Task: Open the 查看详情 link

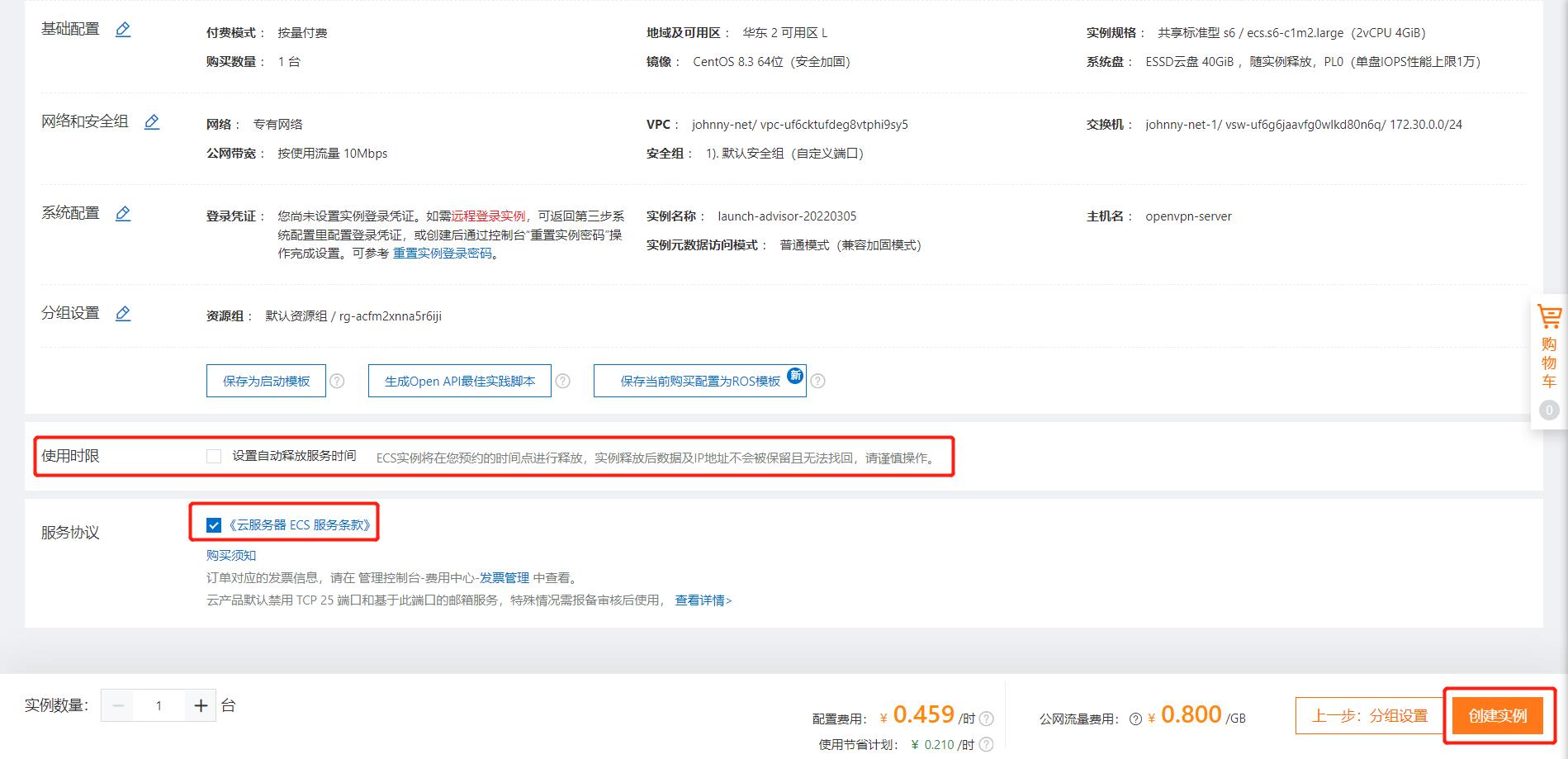Action: coord(703,600)
